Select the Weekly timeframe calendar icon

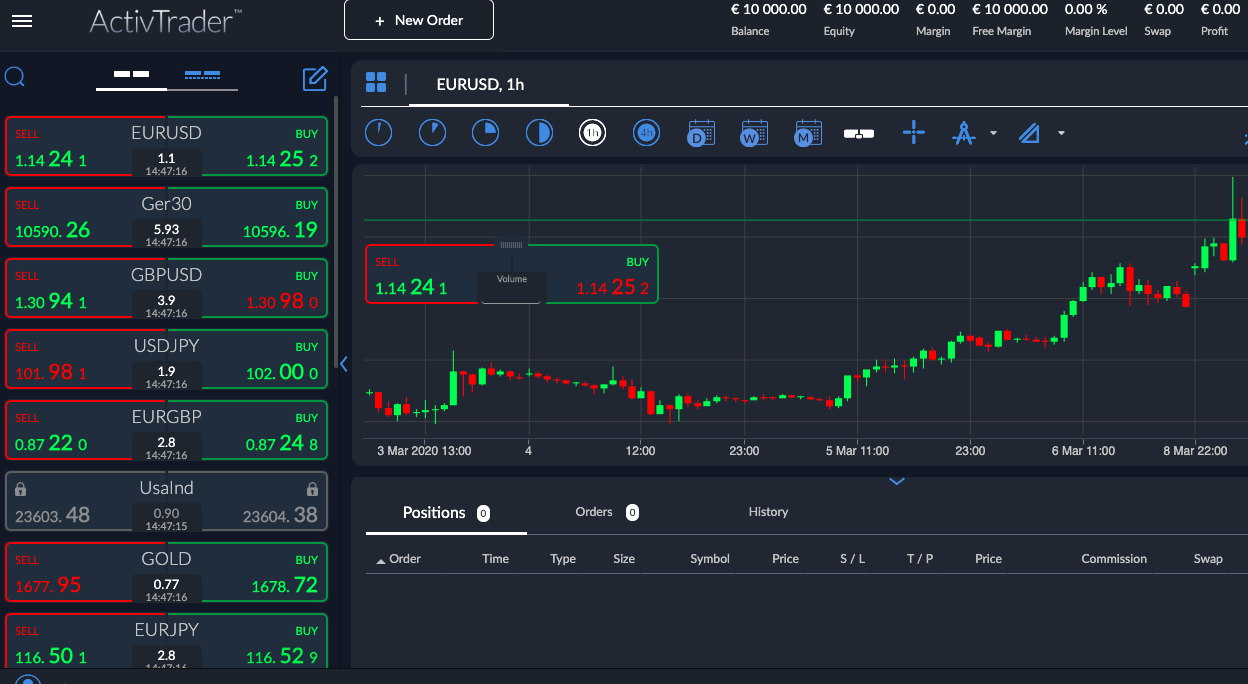[x=754, y=132]
